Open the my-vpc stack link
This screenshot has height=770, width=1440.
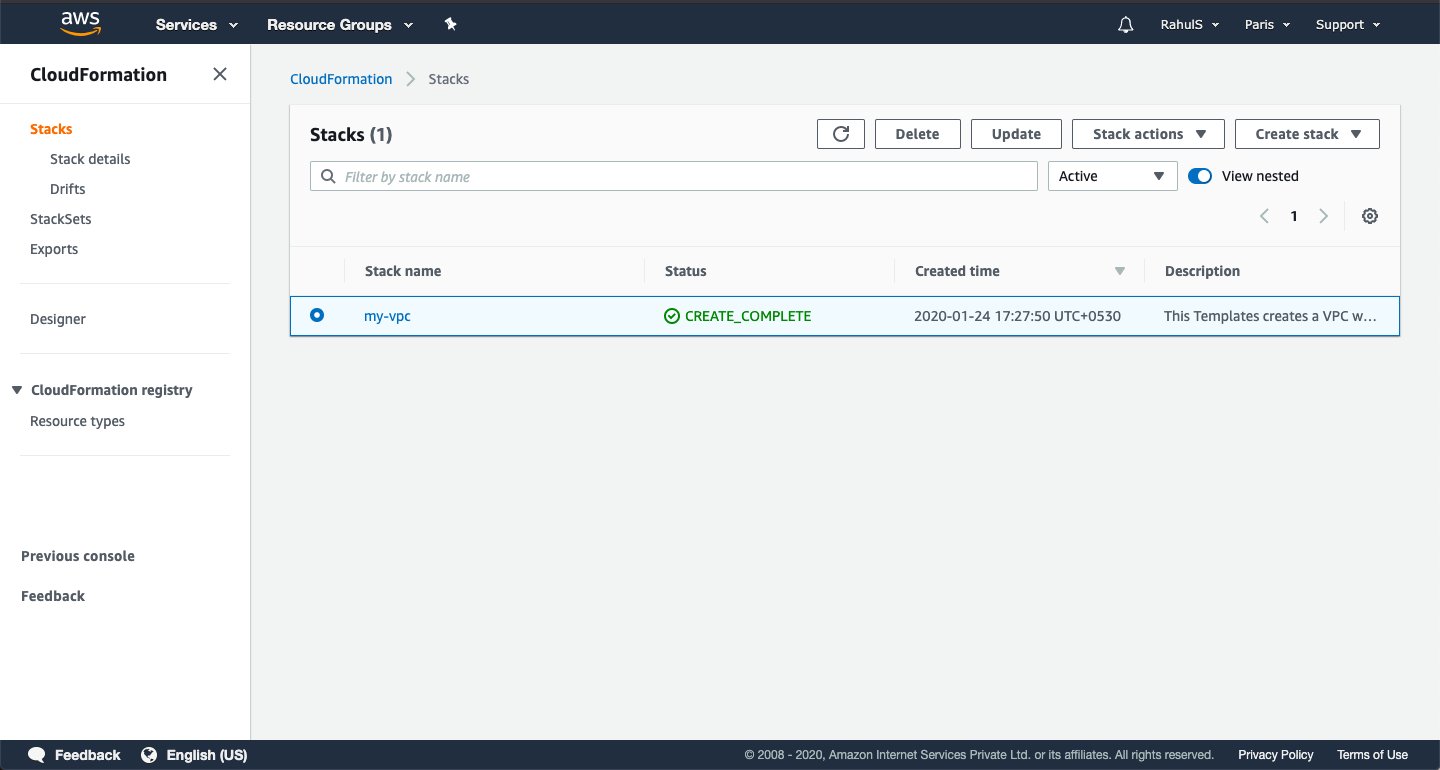click(387, 316)
